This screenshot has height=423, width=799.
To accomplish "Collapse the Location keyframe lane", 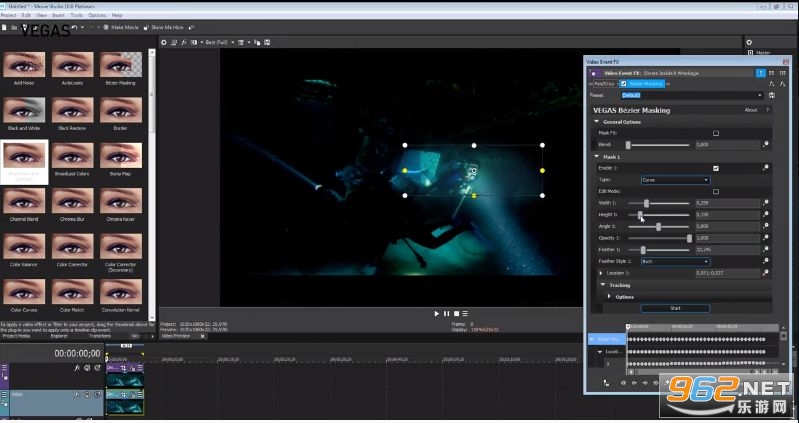I will click(x=600, y=352).
